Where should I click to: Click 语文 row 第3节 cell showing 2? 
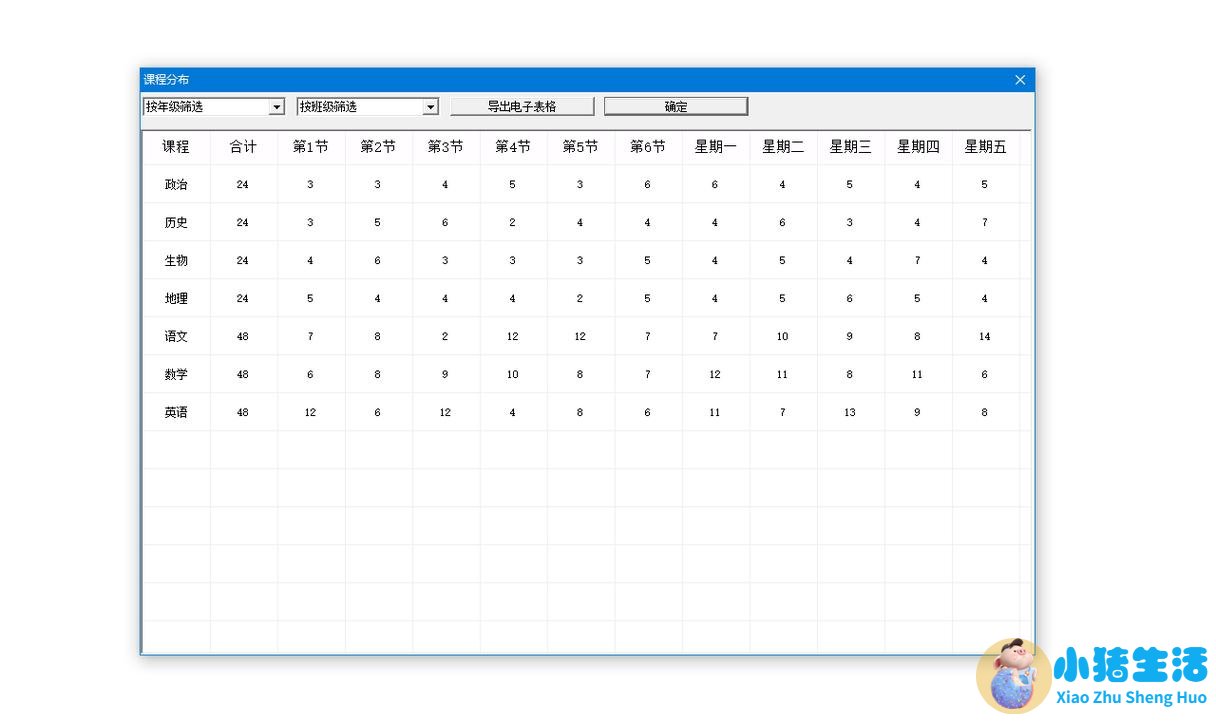(x=445, y=337)
